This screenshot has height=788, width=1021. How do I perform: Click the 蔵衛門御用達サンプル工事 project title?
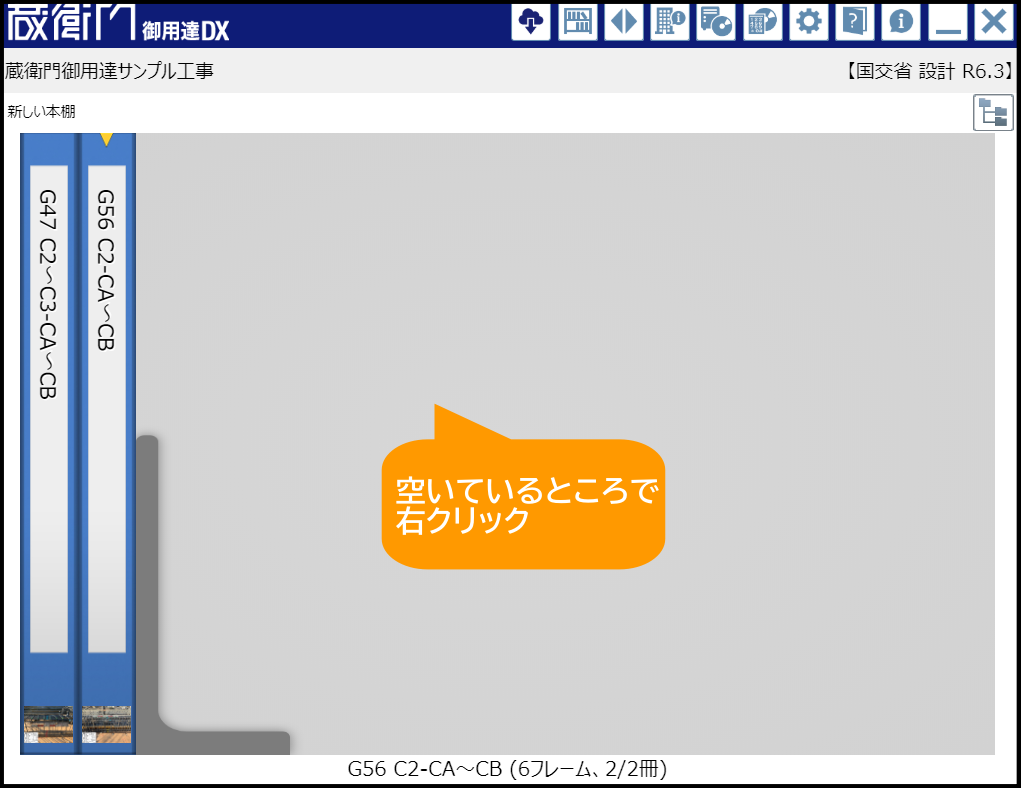point(109,71)
